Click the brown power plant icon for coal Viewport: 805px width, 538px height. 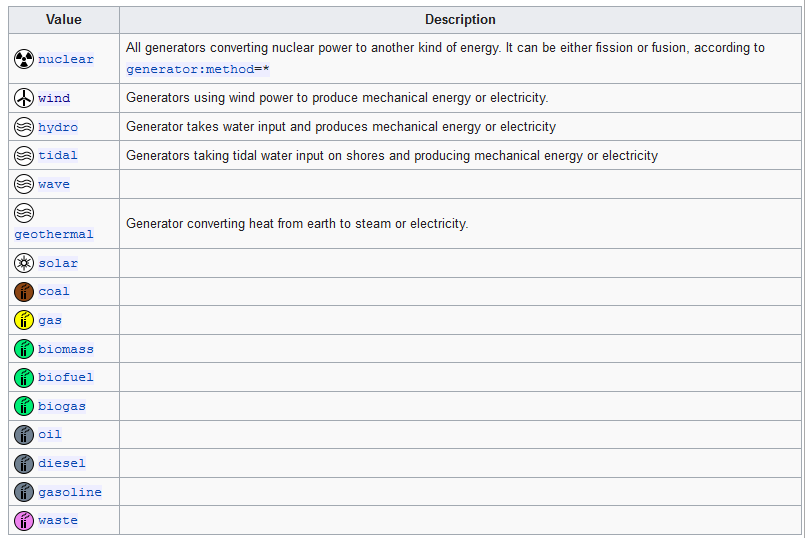24,292
